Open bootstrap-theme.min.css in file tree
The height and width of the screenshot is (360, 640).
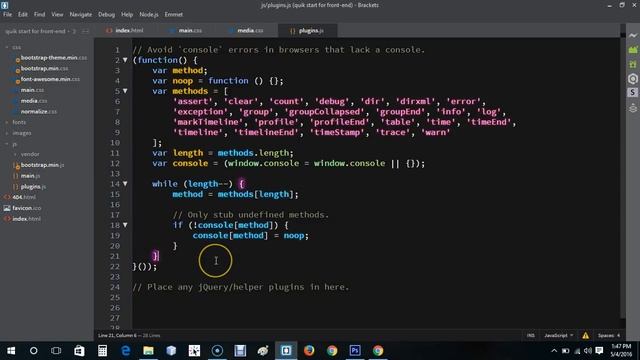[x=53, y=58]
